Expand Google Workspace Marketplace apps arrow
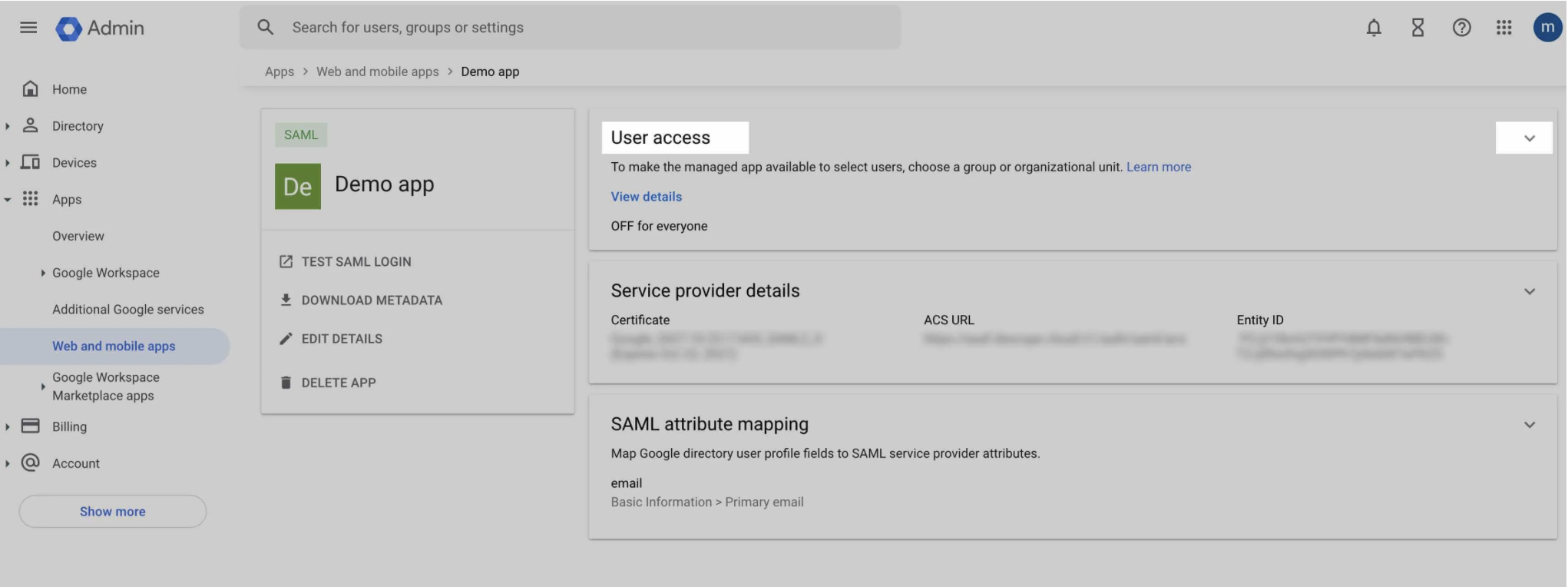 [43, 386]
